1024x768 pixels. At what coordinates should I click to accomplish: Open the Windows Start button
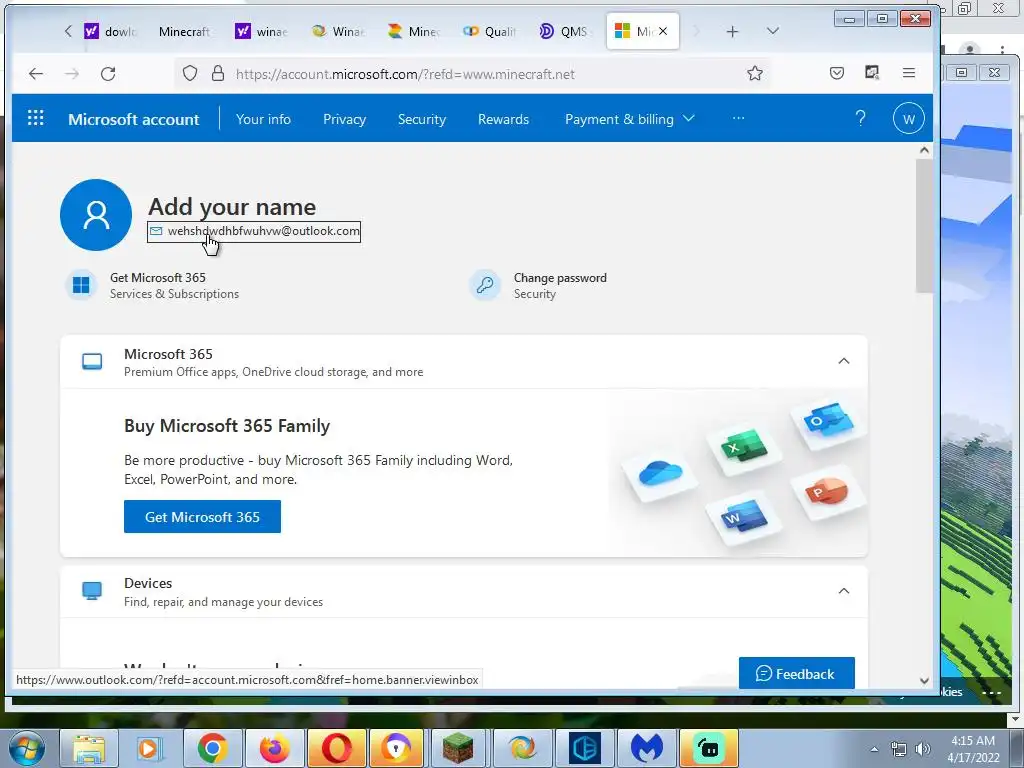[x=27, y=748]
